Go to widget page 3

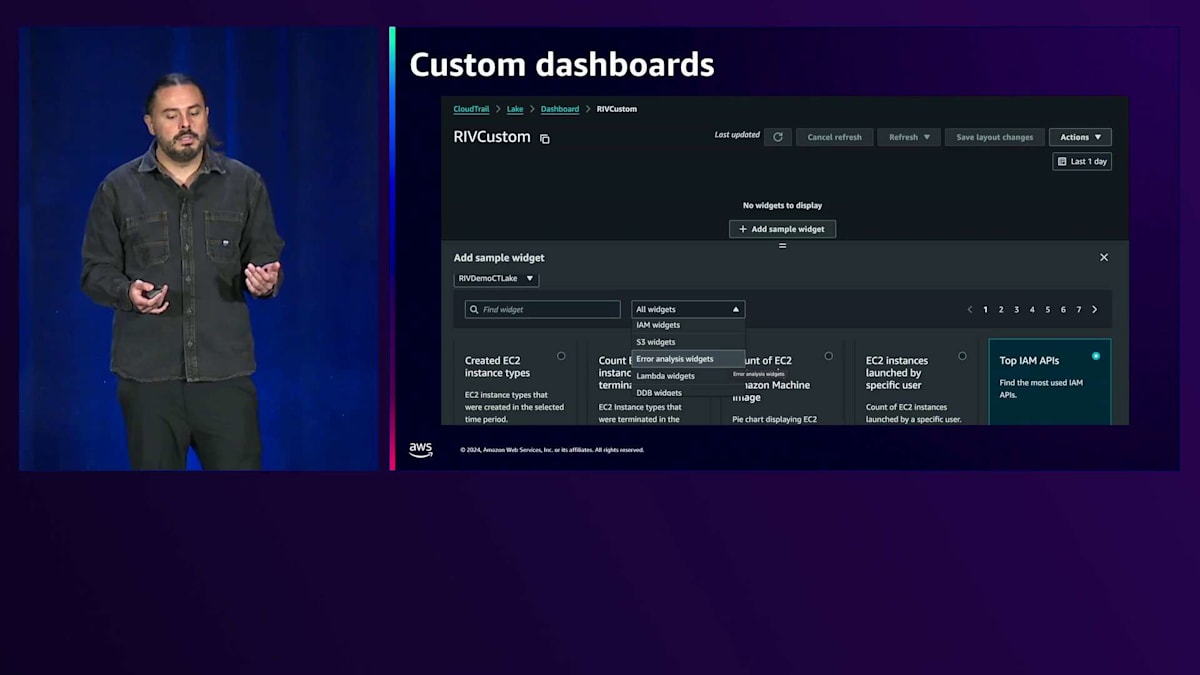[x=1017, y=310]
